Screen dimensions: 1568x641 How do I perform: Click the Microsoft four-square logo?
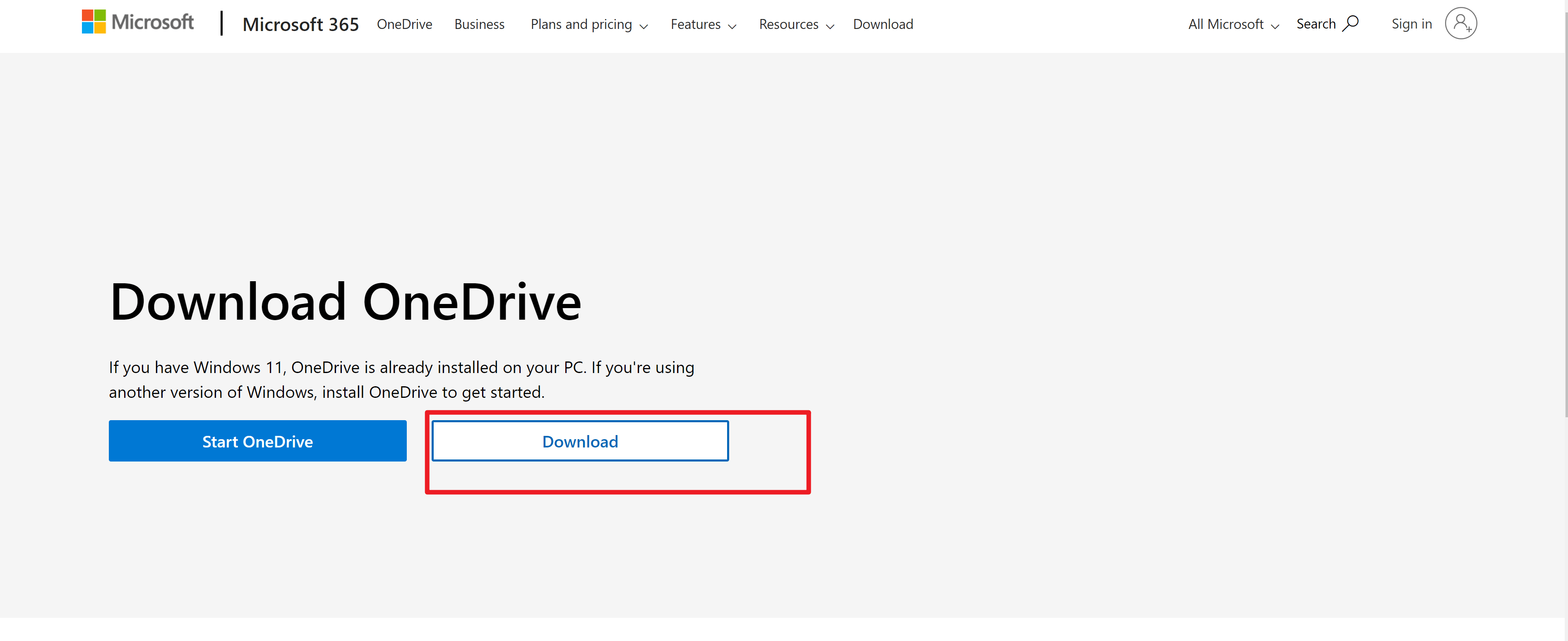tap(94, 22)
